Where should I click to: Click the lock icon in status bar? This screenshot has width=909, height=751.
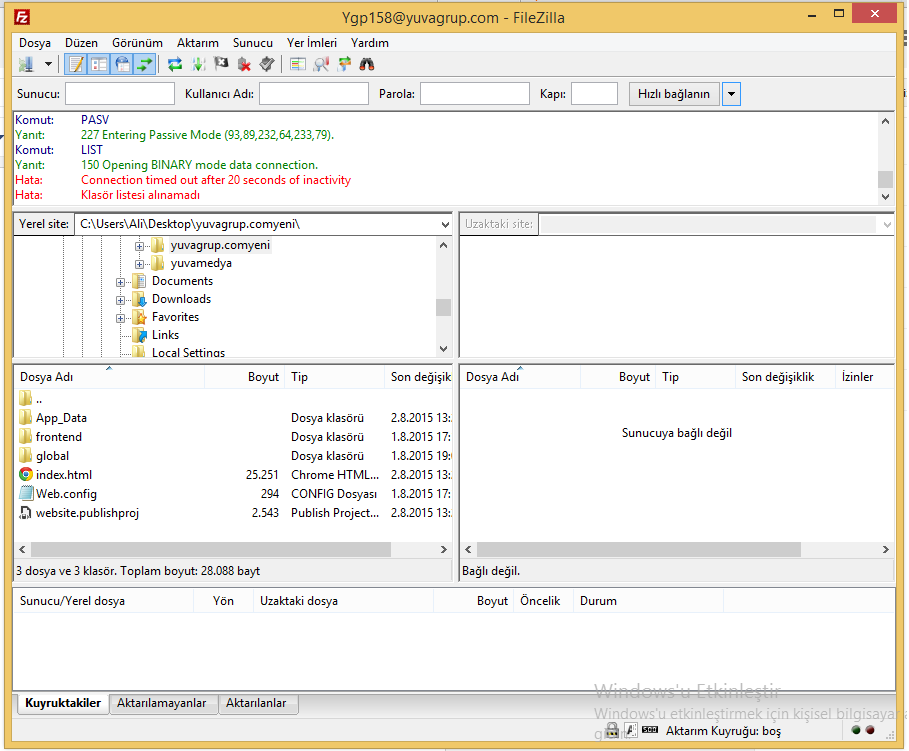[x=612, y=730]
